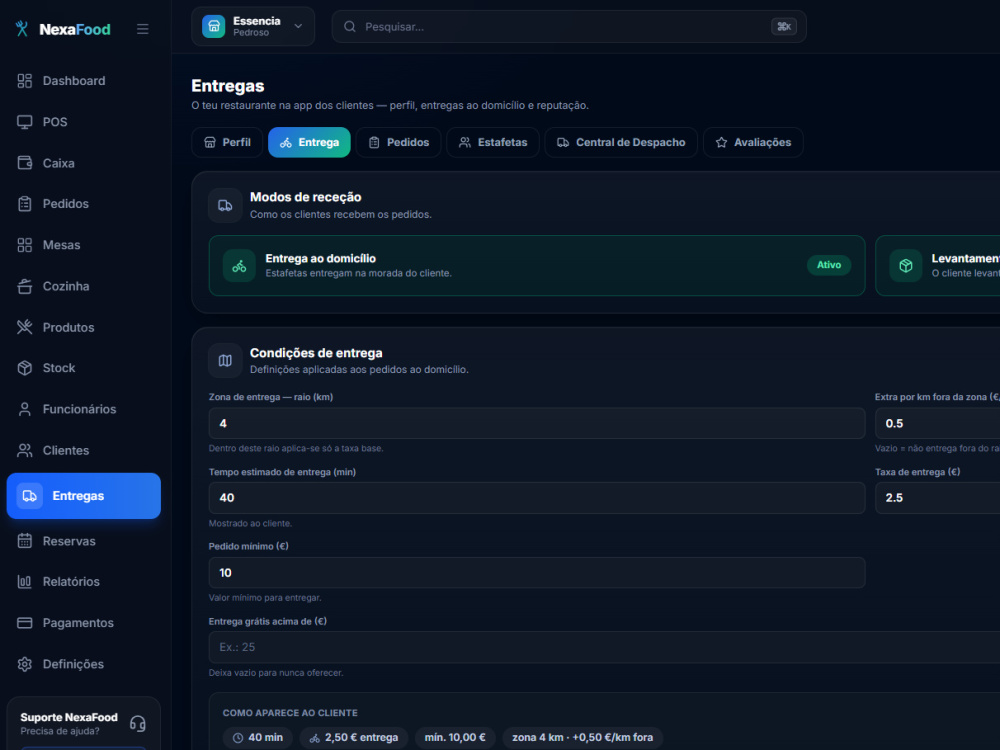
Task: Click the Ativo badge on home delivery
Action: [x=829, y=265]
